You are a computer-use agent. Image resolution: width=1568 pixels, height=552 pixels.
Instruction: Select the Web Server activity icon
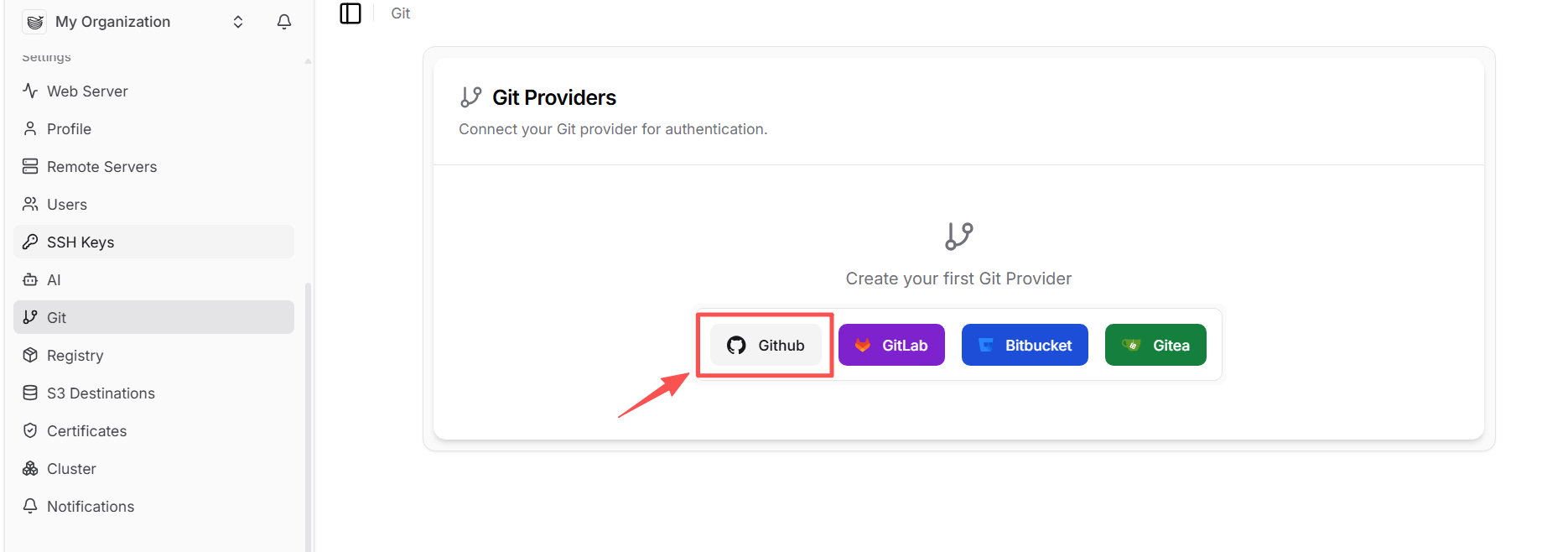point(30,91)
